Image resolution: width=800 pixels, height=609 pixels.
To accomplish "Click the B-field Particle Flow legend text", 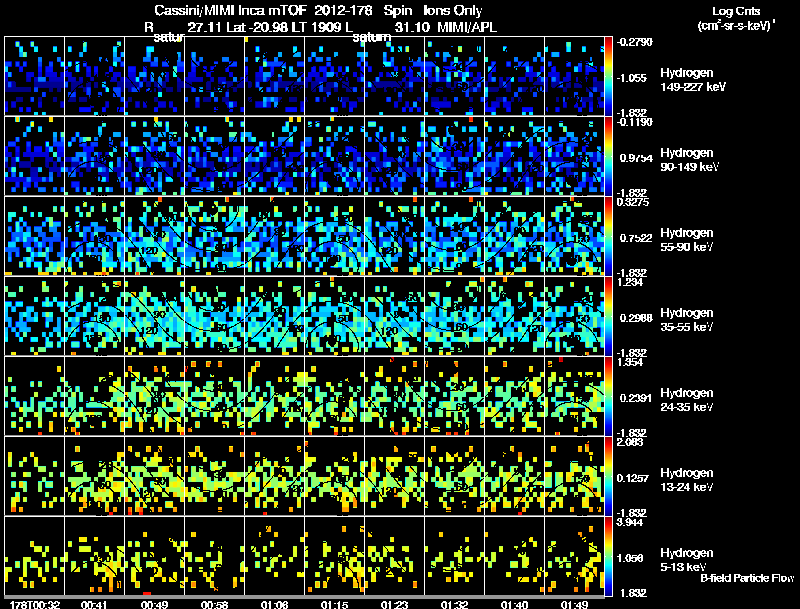I will tap(747, 578).
